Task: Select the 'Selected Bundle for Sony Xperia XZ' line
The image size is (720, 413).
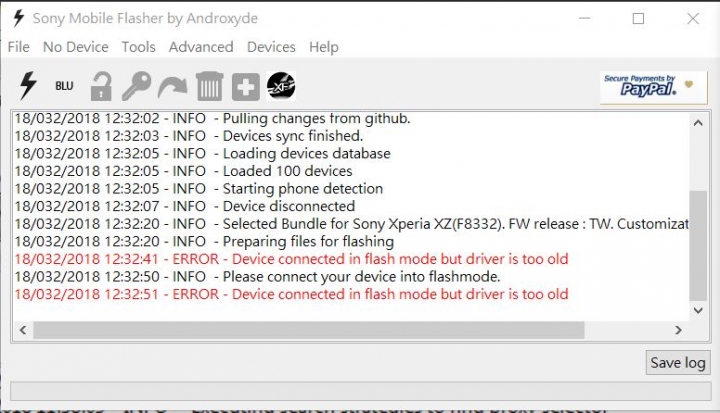Action: pyautogui.click(x=351, y=224)
